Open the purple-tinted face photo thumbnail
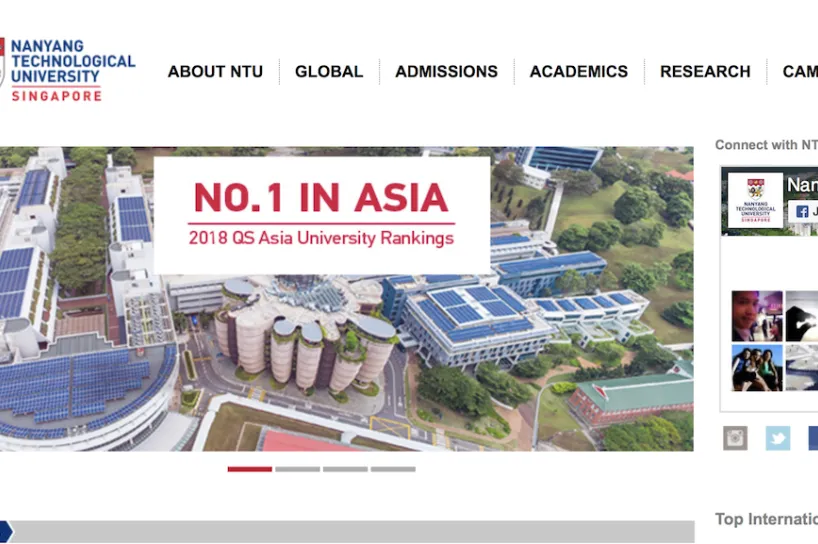Viewport: 818px width, 544px height. click(757, 316)
